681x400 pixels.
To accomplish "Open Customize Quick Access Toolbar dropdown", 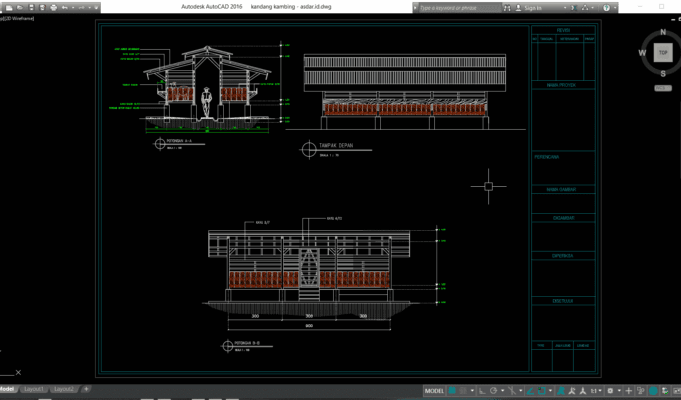I will click(x=96, y=8).
